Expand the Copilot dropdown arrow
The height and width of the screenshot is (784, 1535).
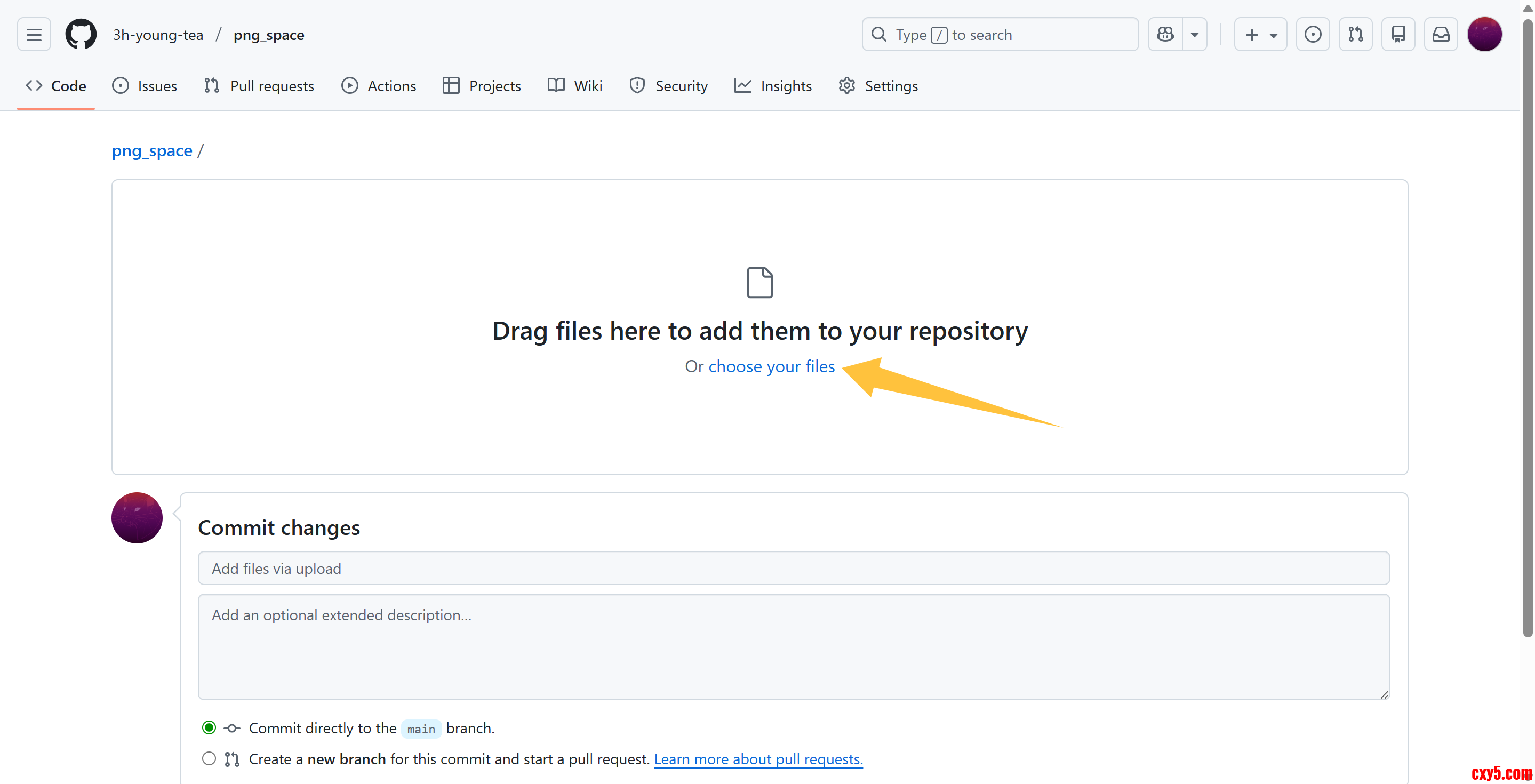[1194, 35]
